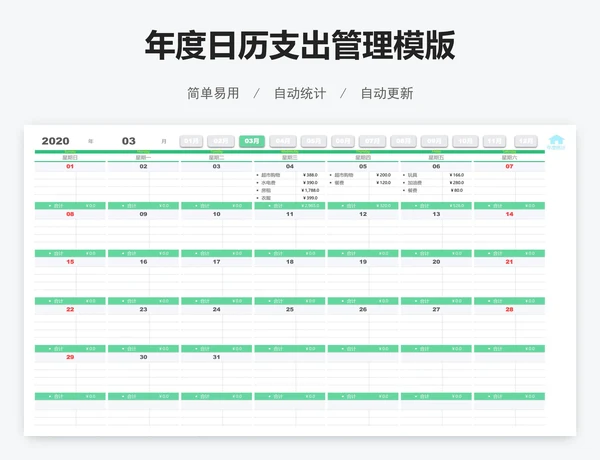Click the ¥2,965.0 total for day 04
The width and height of the screenshot is (600, 460).
tap(310, 206)
